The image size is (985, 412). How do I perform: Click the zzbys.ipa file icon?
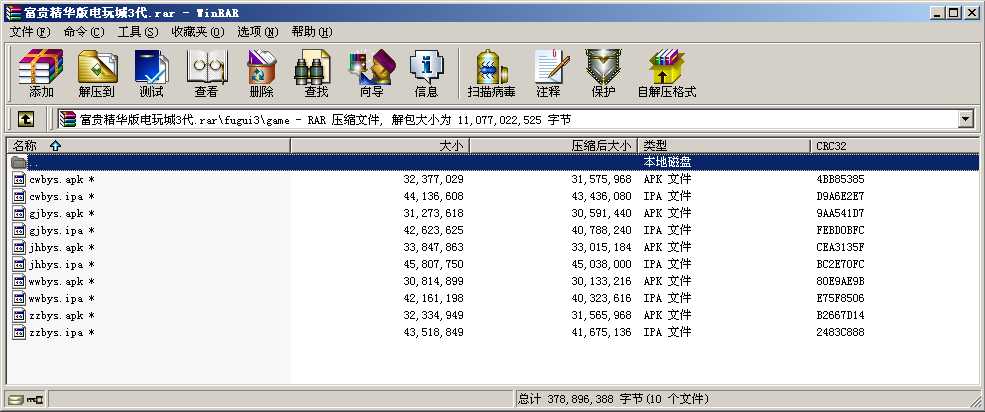click(19, 332)
